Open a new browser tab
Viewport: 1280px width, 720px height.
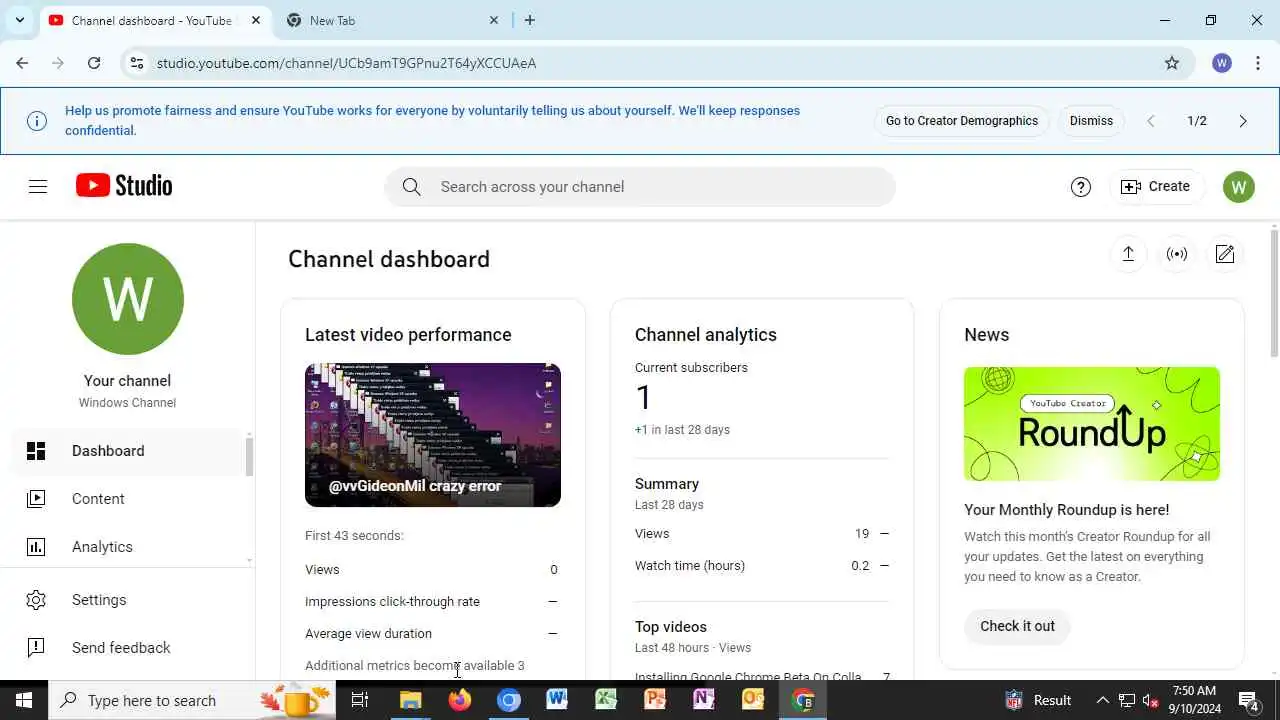click(530, 20)
